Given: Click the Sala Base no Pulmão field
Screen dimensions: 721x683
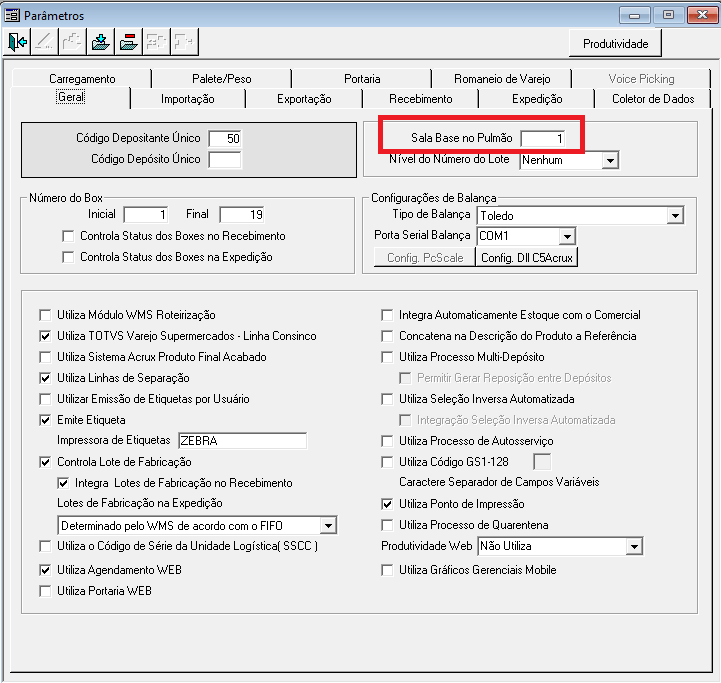Looking at the screenshot, I should coord(543,138).
